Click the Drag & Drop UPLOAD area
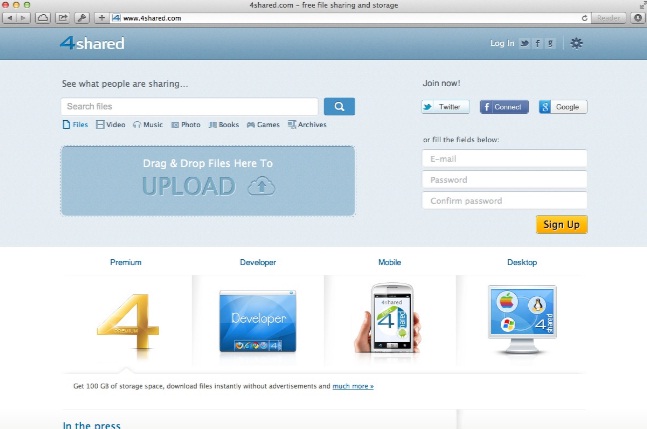This screenshot has width=647, height=429. click(208, 181)
